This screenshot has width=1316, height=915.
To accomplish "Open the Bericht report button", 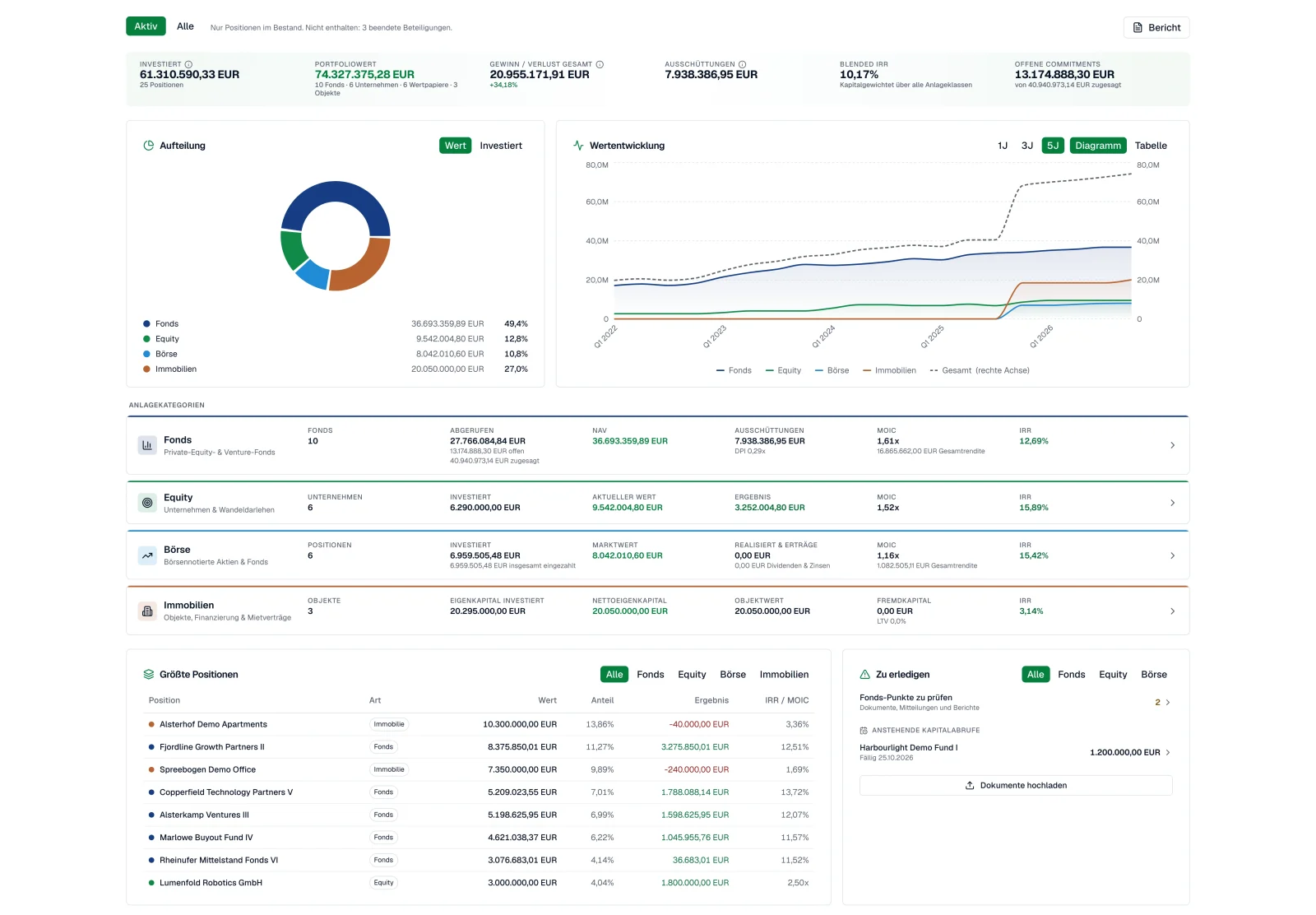I will pyautogui.click(x=1156, y=27).
